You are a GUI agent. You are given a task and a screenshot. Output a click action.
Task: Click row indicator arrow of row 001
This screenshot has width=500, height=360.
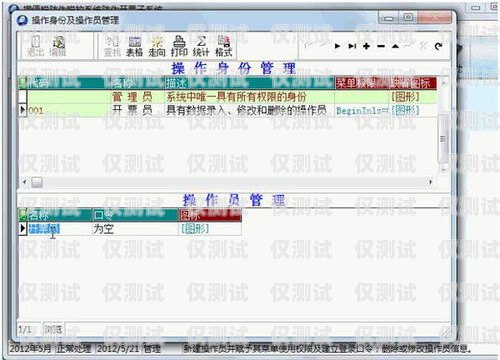[23, 110]
